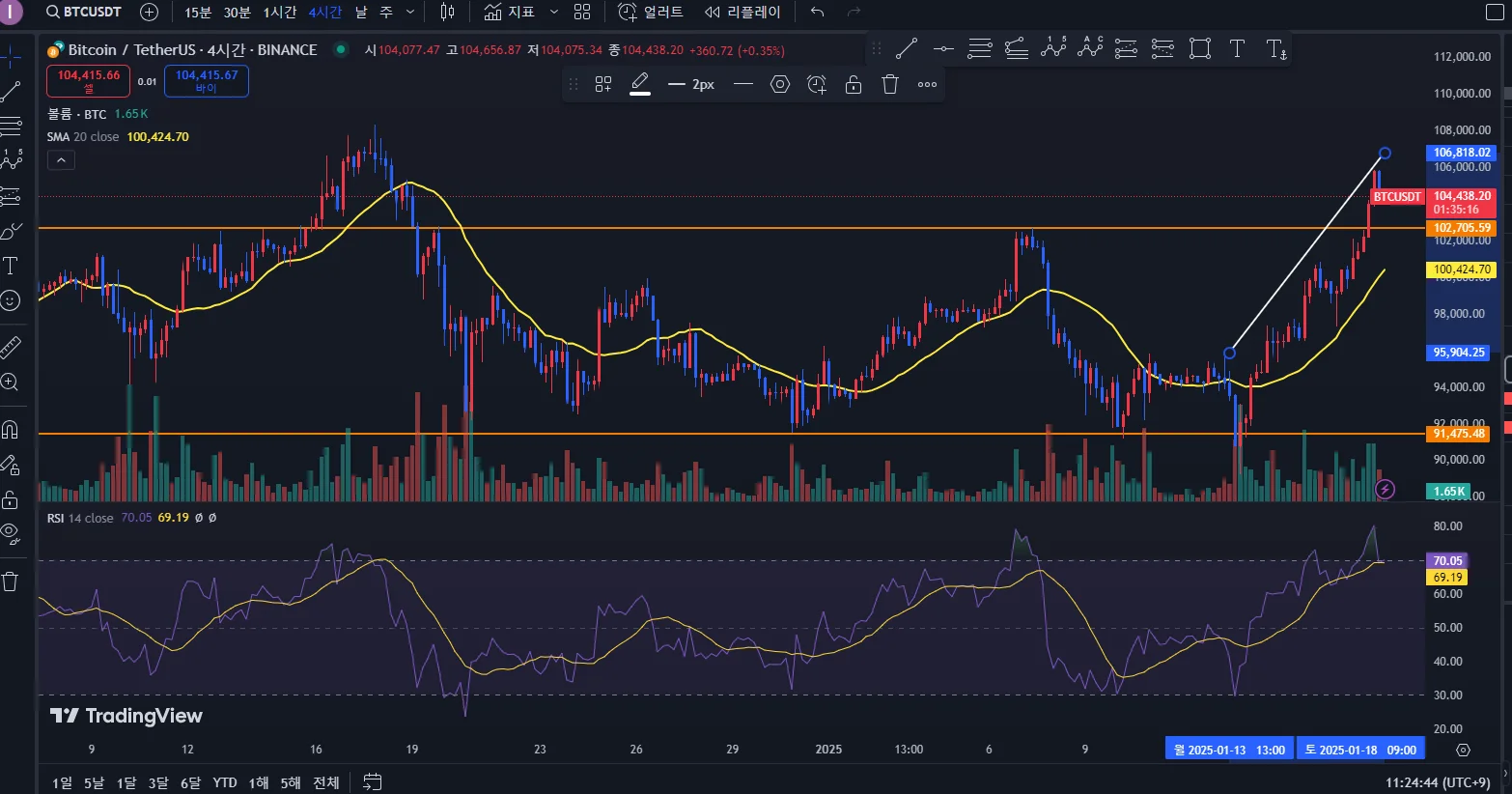Screen dimensions: 1512x794
Task: Open the forecasting and measurement tools
Action: click(11, 196)
